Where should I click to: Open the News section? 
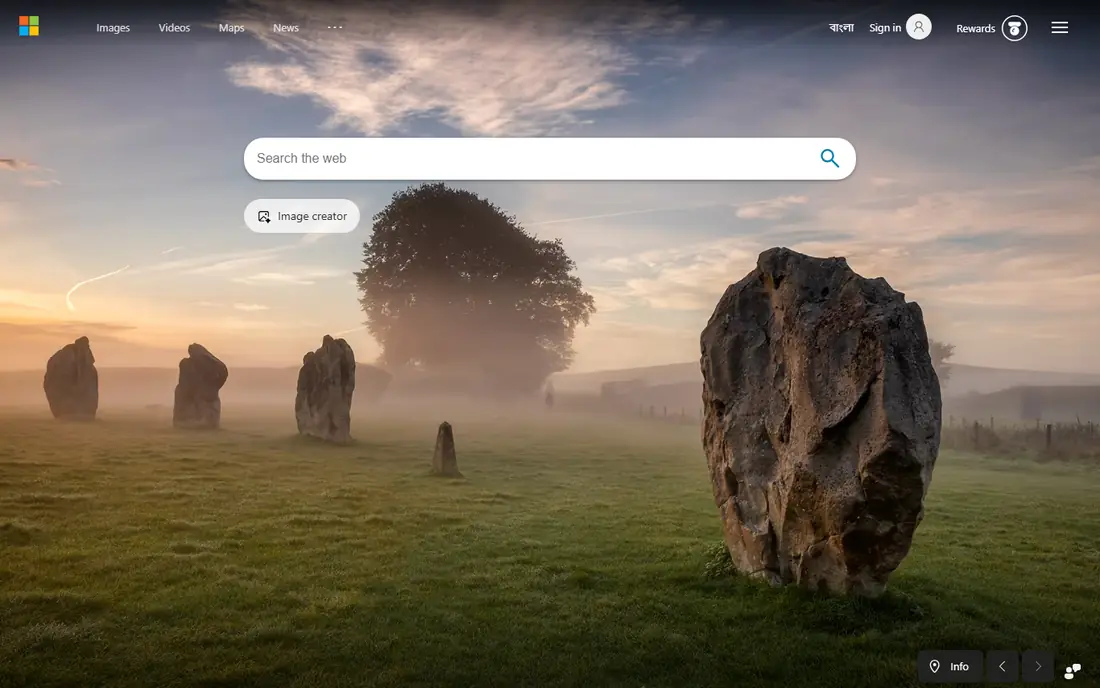point(286,28)
